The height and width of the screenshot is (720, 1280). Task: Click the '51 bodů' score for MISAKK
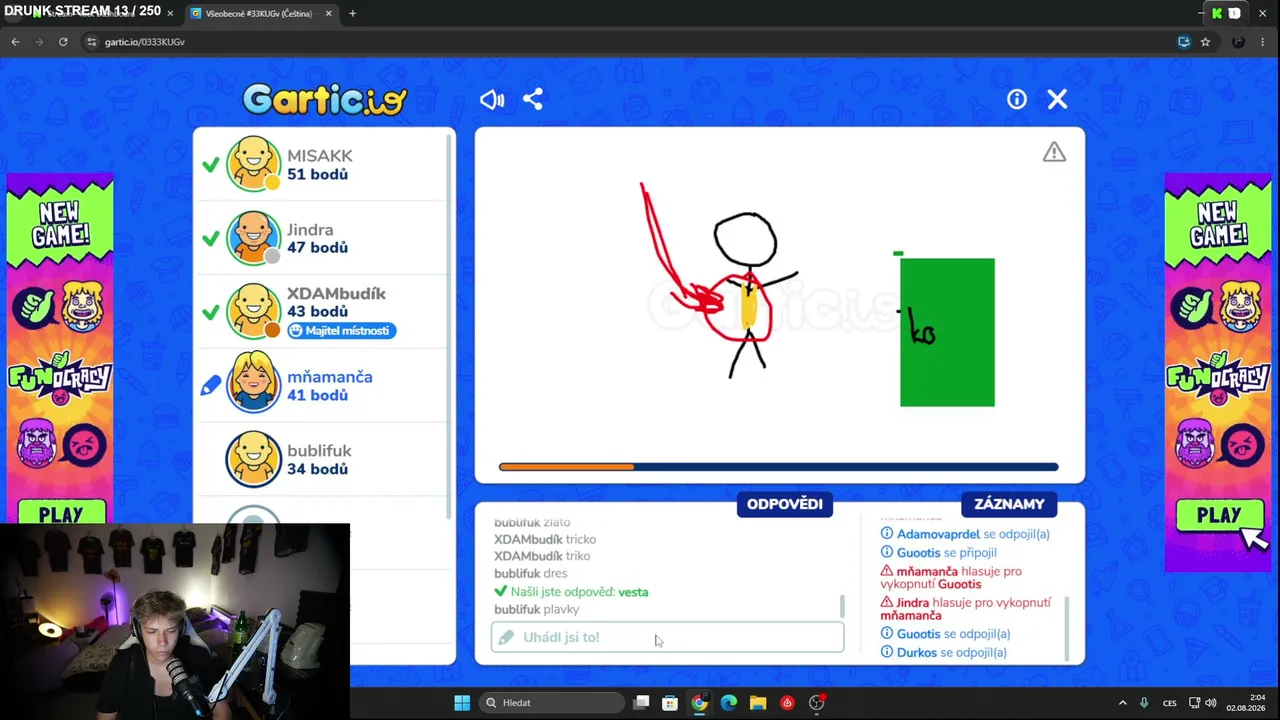[x=317, y=174]
